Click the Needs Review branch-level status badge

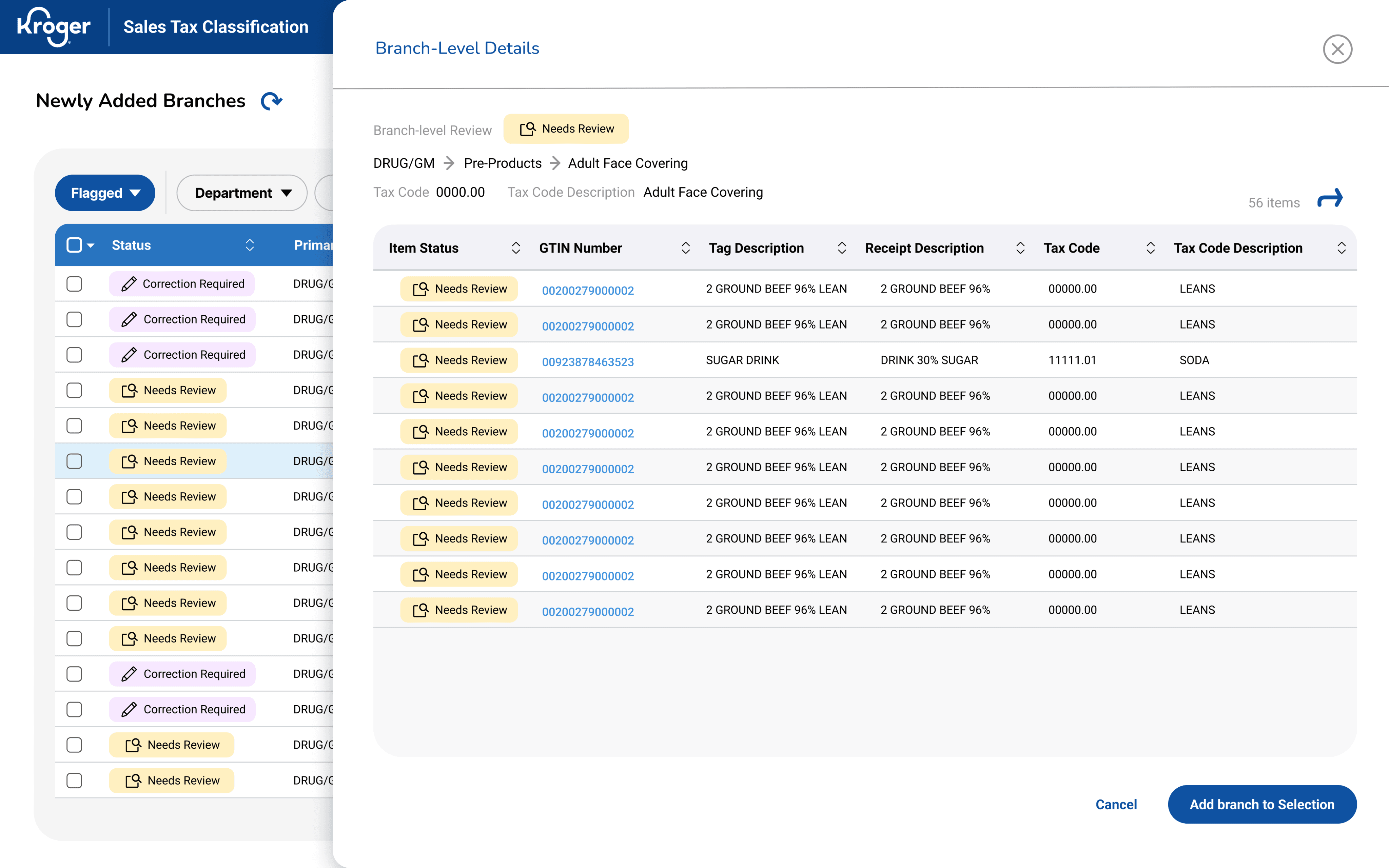coord(566,129)
